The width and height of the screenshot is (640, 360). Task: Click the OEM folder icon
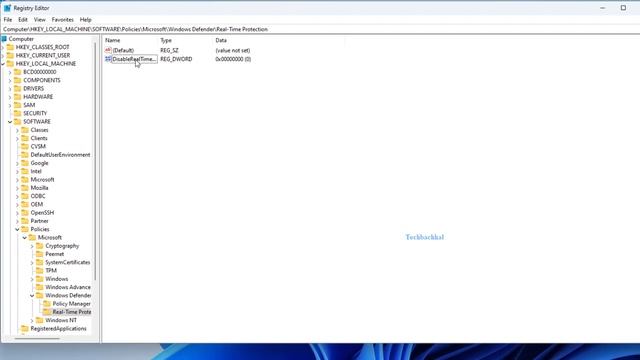[25, 204]
